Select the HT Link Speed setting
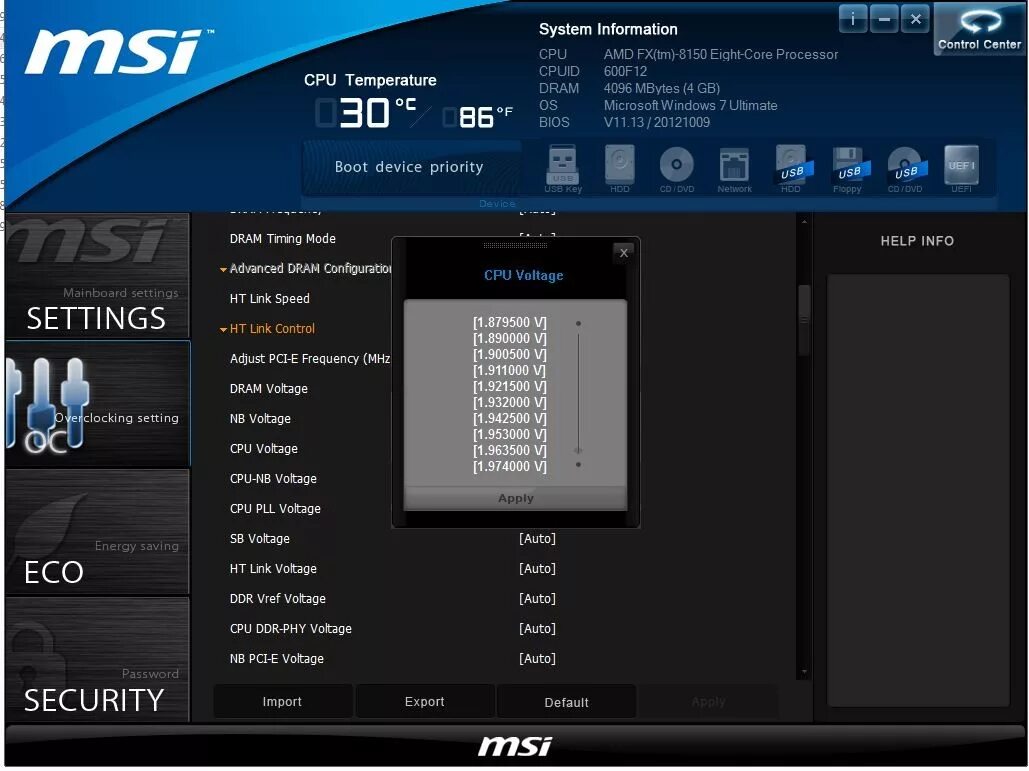 [x=270, y=299]
